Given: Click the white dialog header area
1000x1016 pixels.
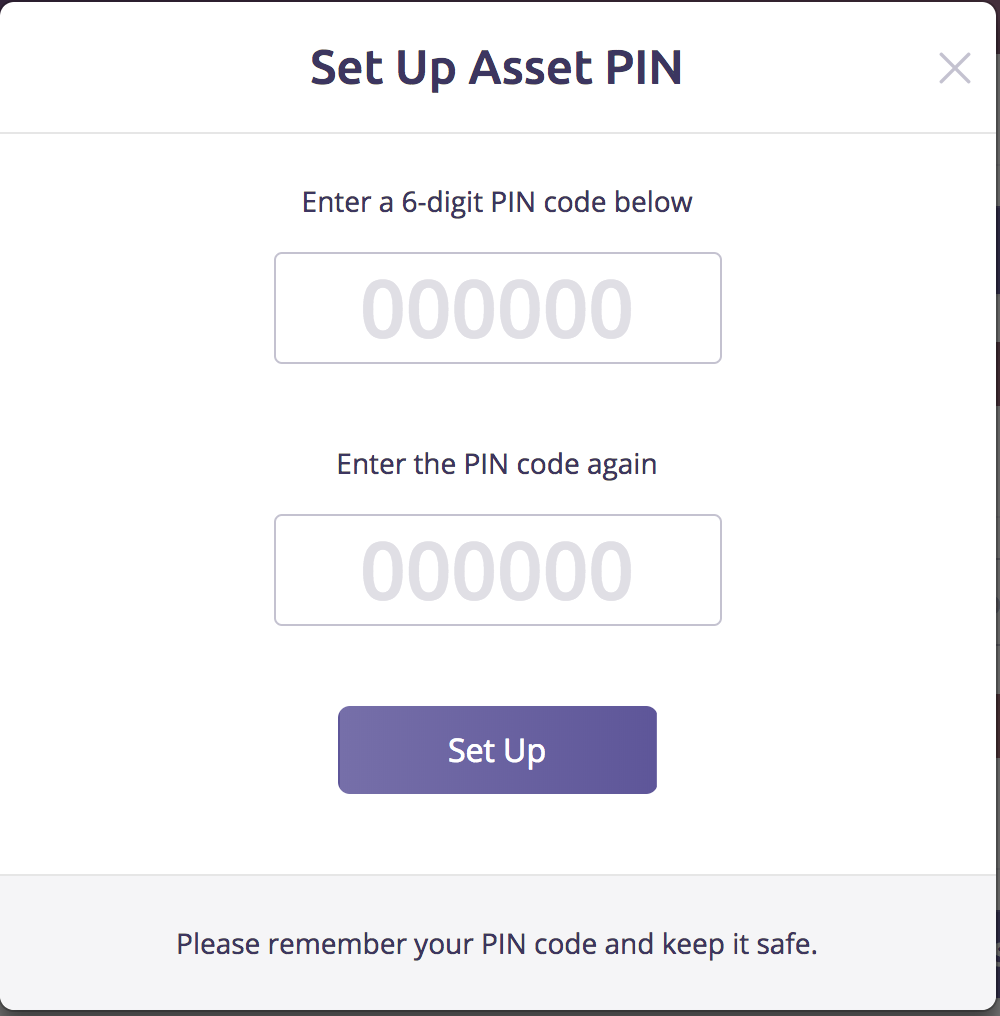Looking at the screenshot, I should (x=150, y=68).
